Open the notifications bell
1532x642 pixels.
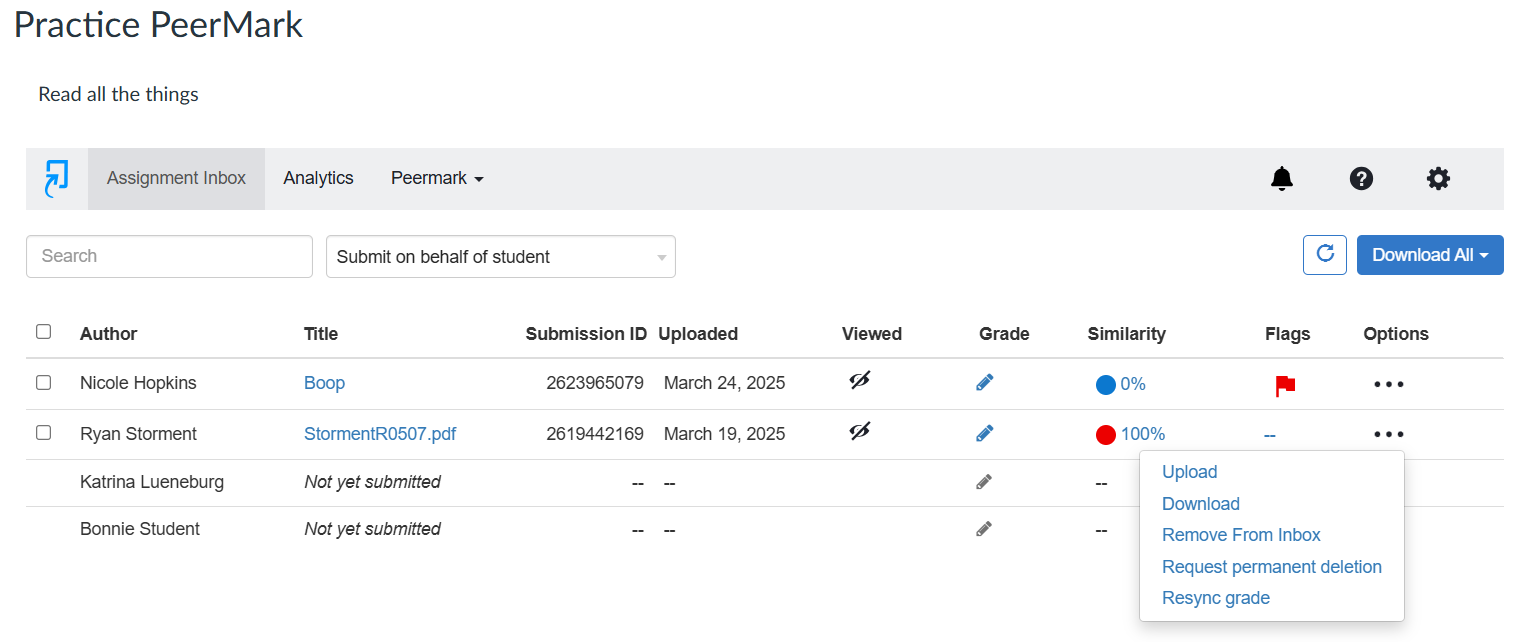tap(1282, 179)
